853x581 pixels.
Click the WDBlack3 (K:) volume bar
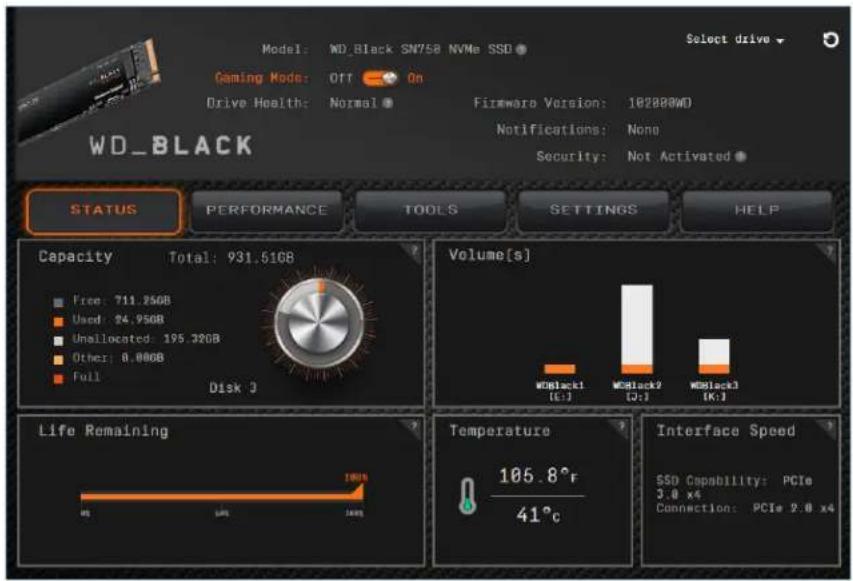click(x=714, y=356)
